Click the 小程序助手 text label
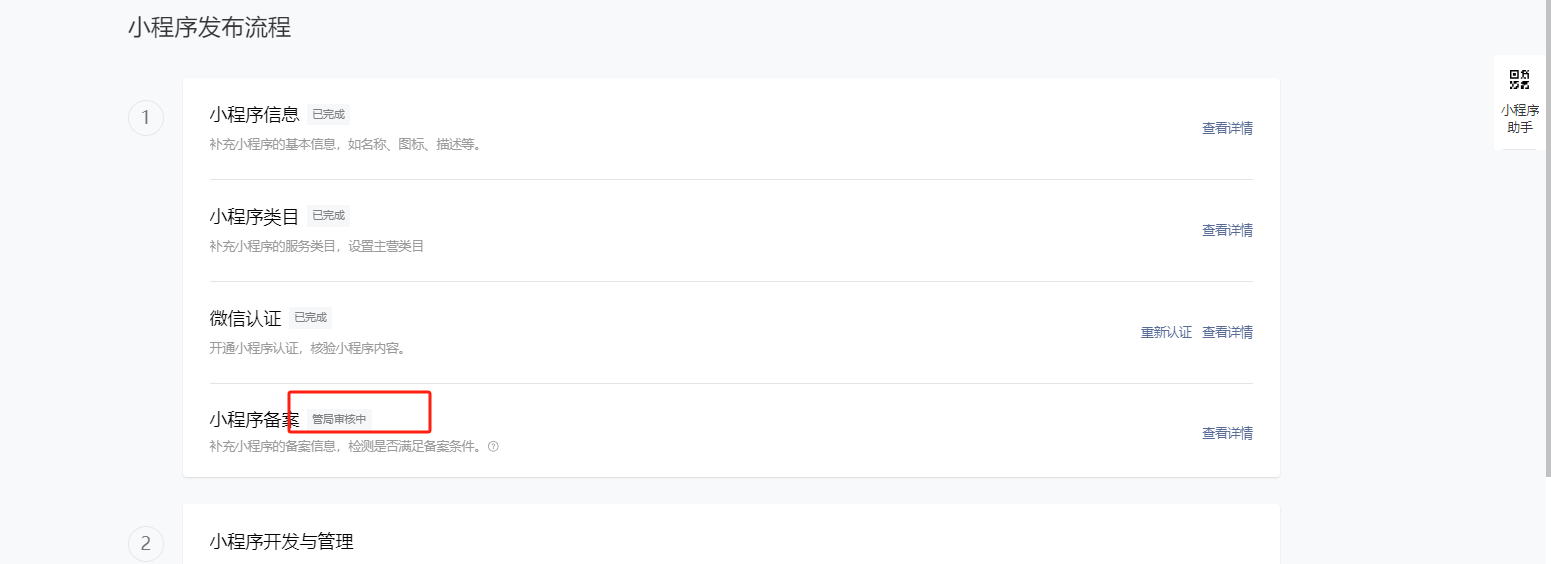 click(x=1519, y=119)
